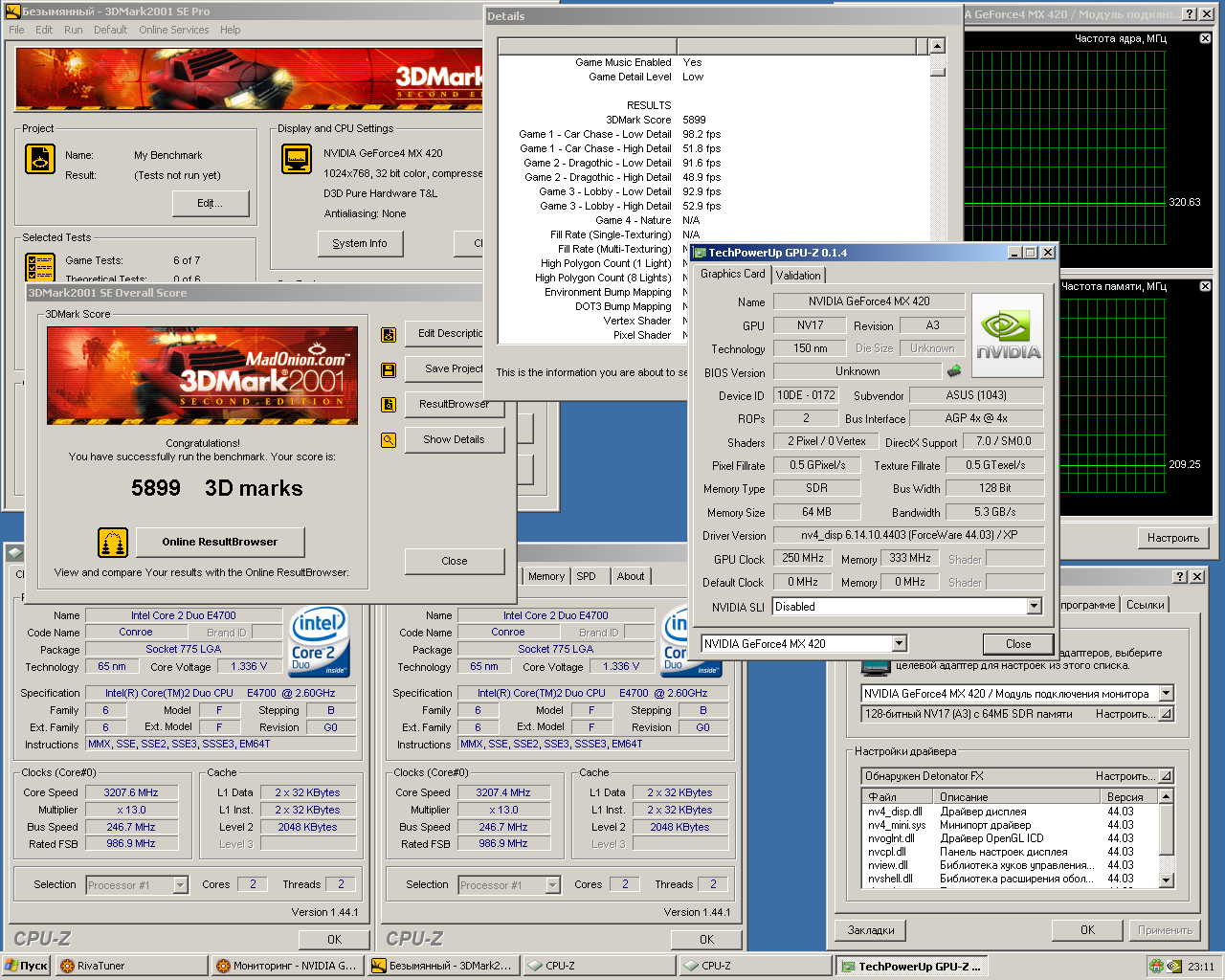Open the Ссылки tab in RivaTuner
This screenshot has width=1225, height=980.
tap(1145, 605)
